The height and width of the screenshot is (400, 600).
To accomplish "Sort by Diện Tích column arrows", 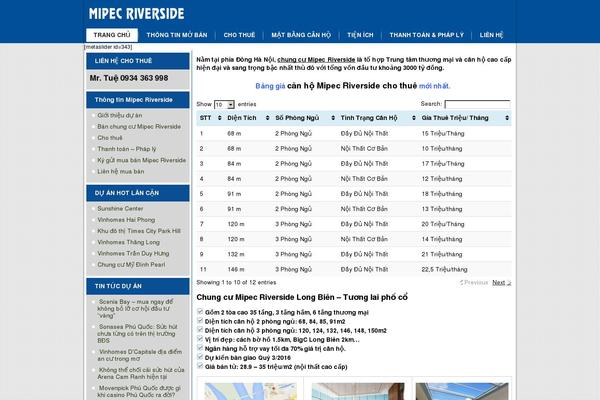I will [267, 118].
